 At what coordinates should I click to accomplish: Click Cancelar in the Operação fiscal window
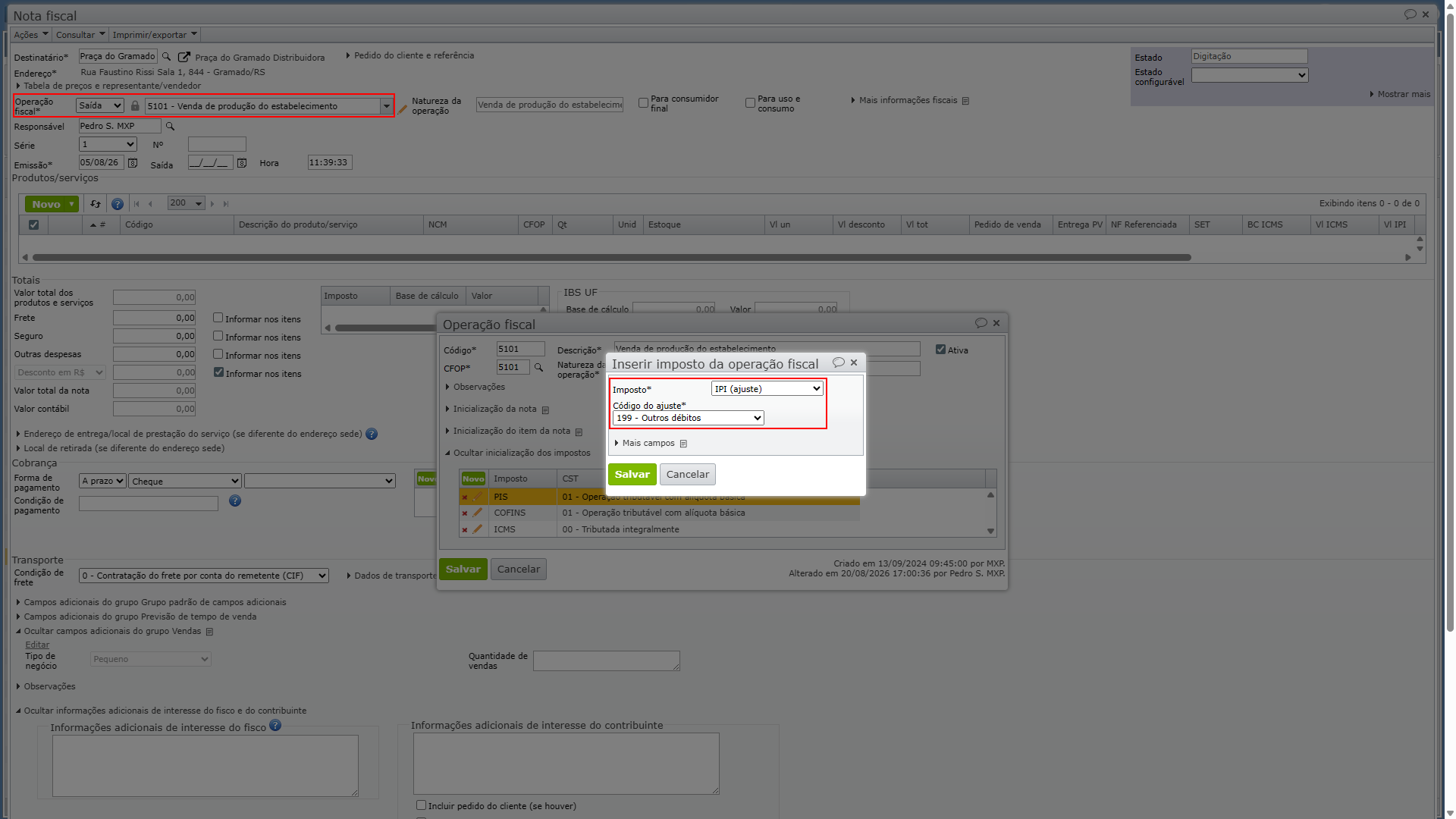pyautogui.click(x=519, y=570)
